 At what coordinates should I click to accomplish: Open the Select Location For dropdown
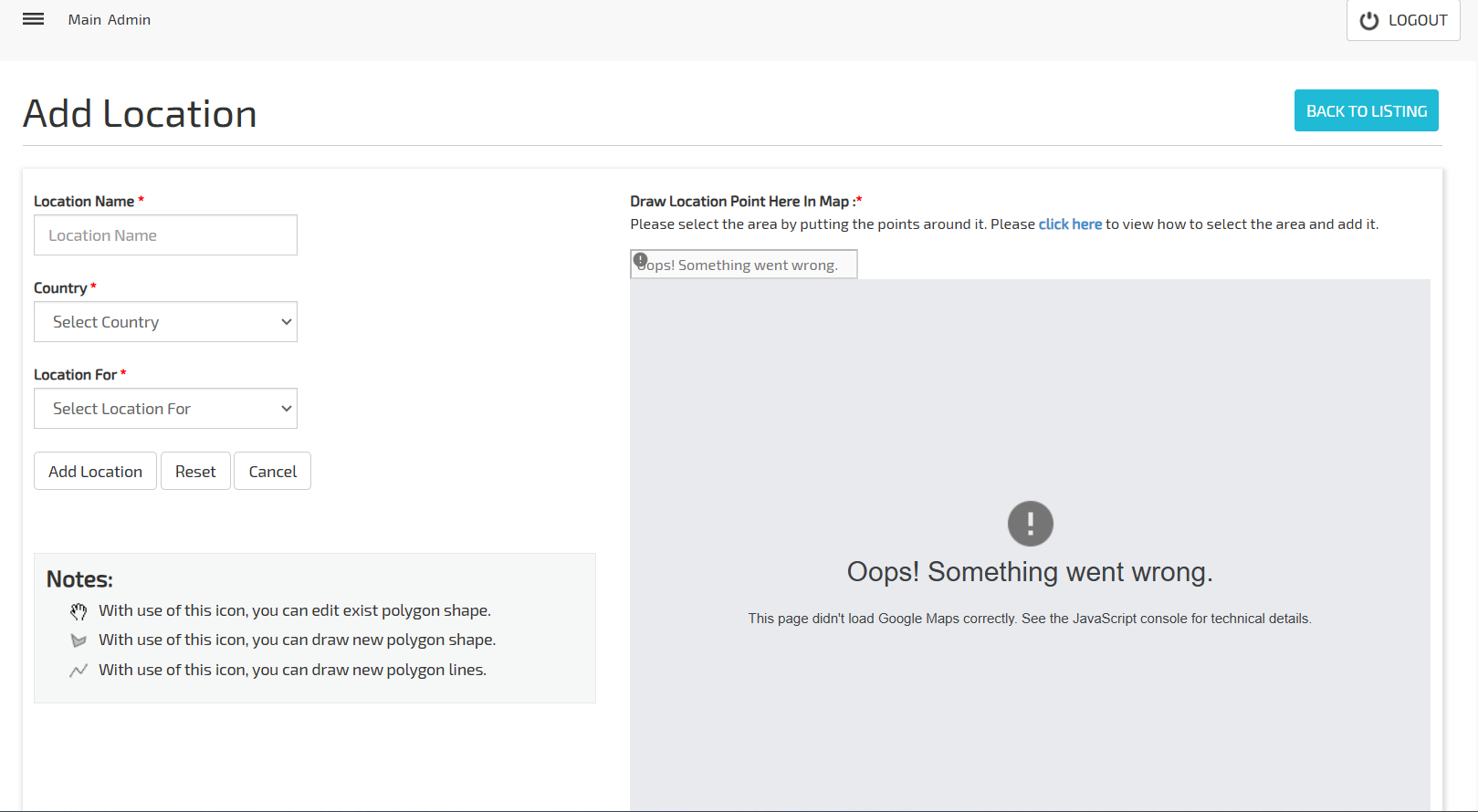[165, 409]
